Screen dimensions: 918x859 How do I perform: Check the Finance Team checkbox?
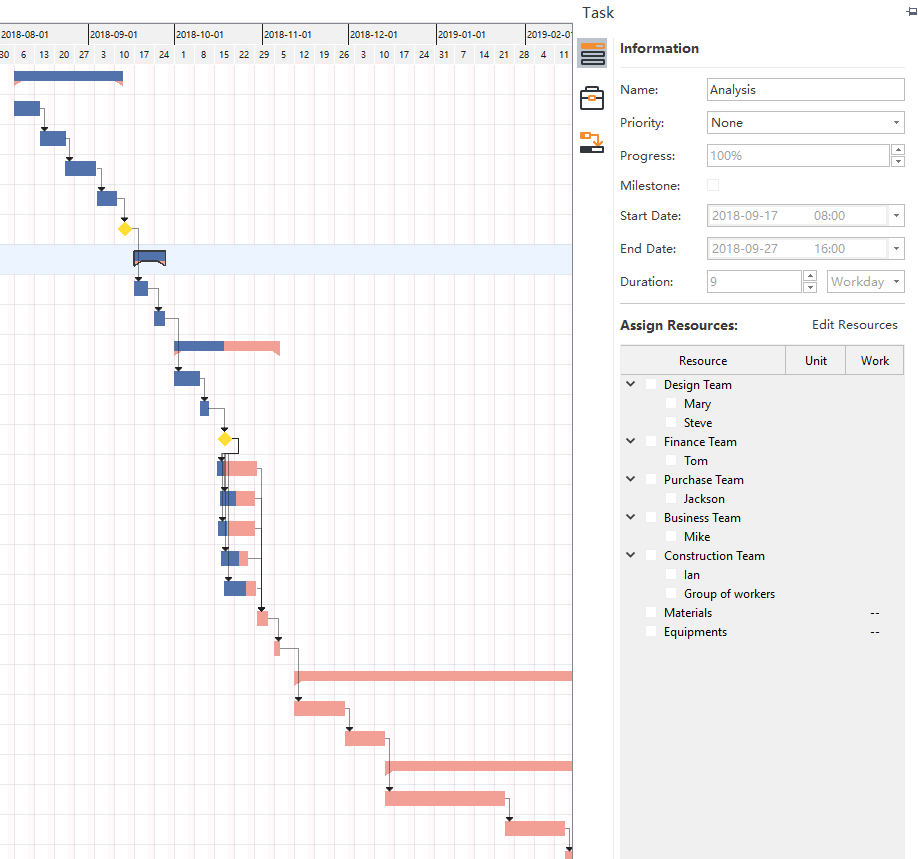click(651, 442)
